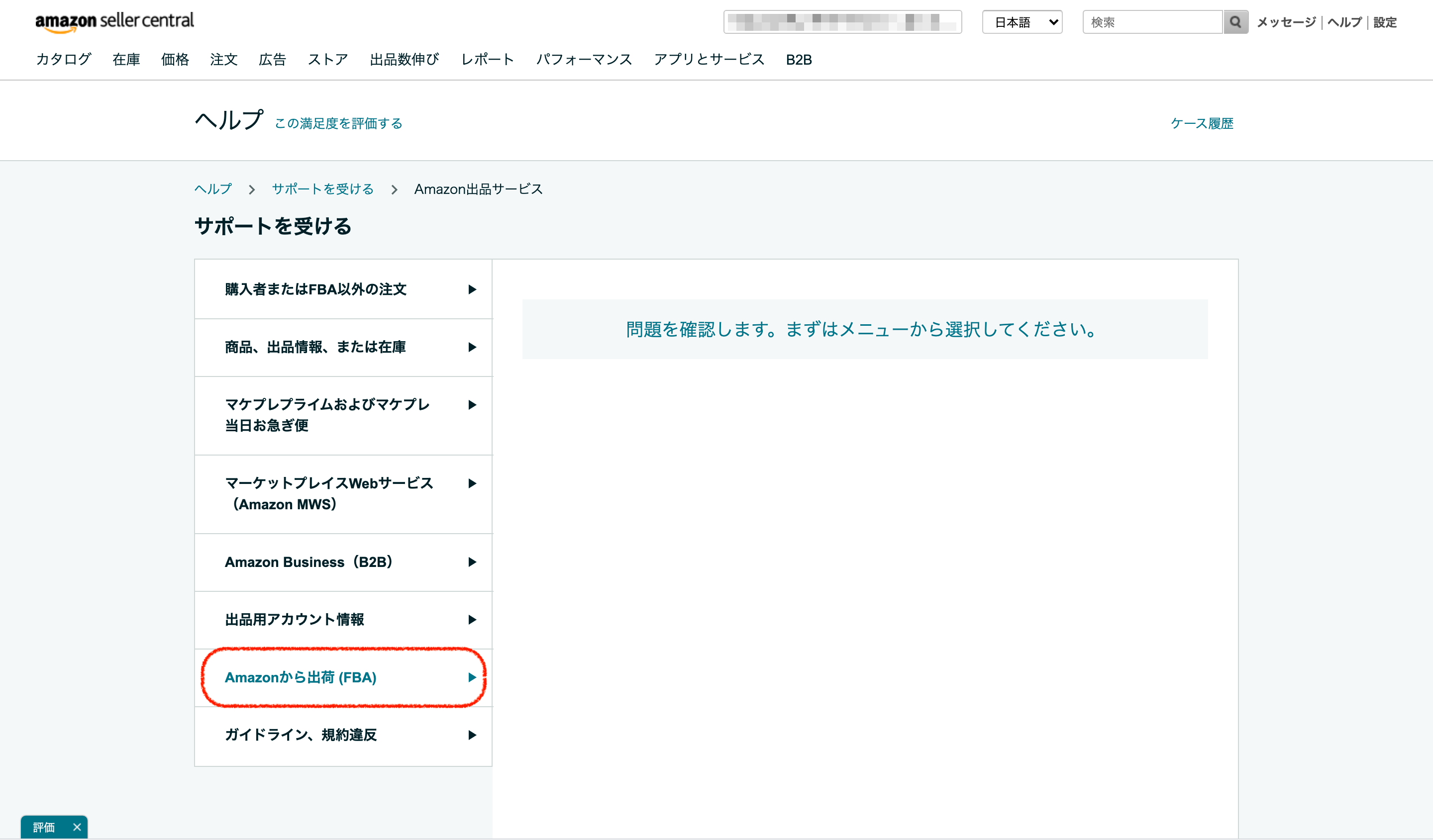The height and width of the screenshot is (840, 1433).
Task: Expand マーケットプレイスWebサービス (Amazon MWS) item
Action: point(329,493)
